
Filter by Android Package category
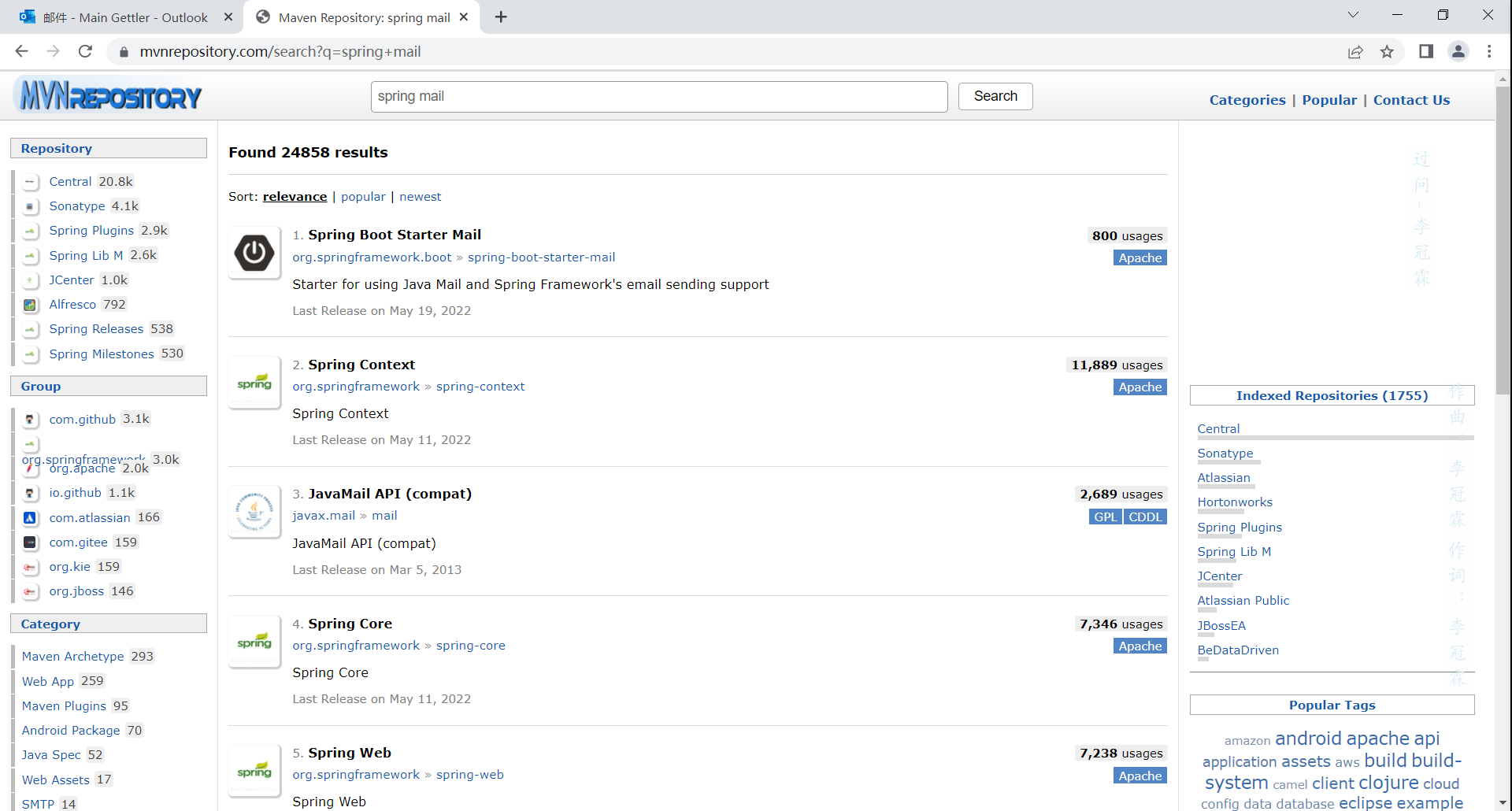(71, 731)
